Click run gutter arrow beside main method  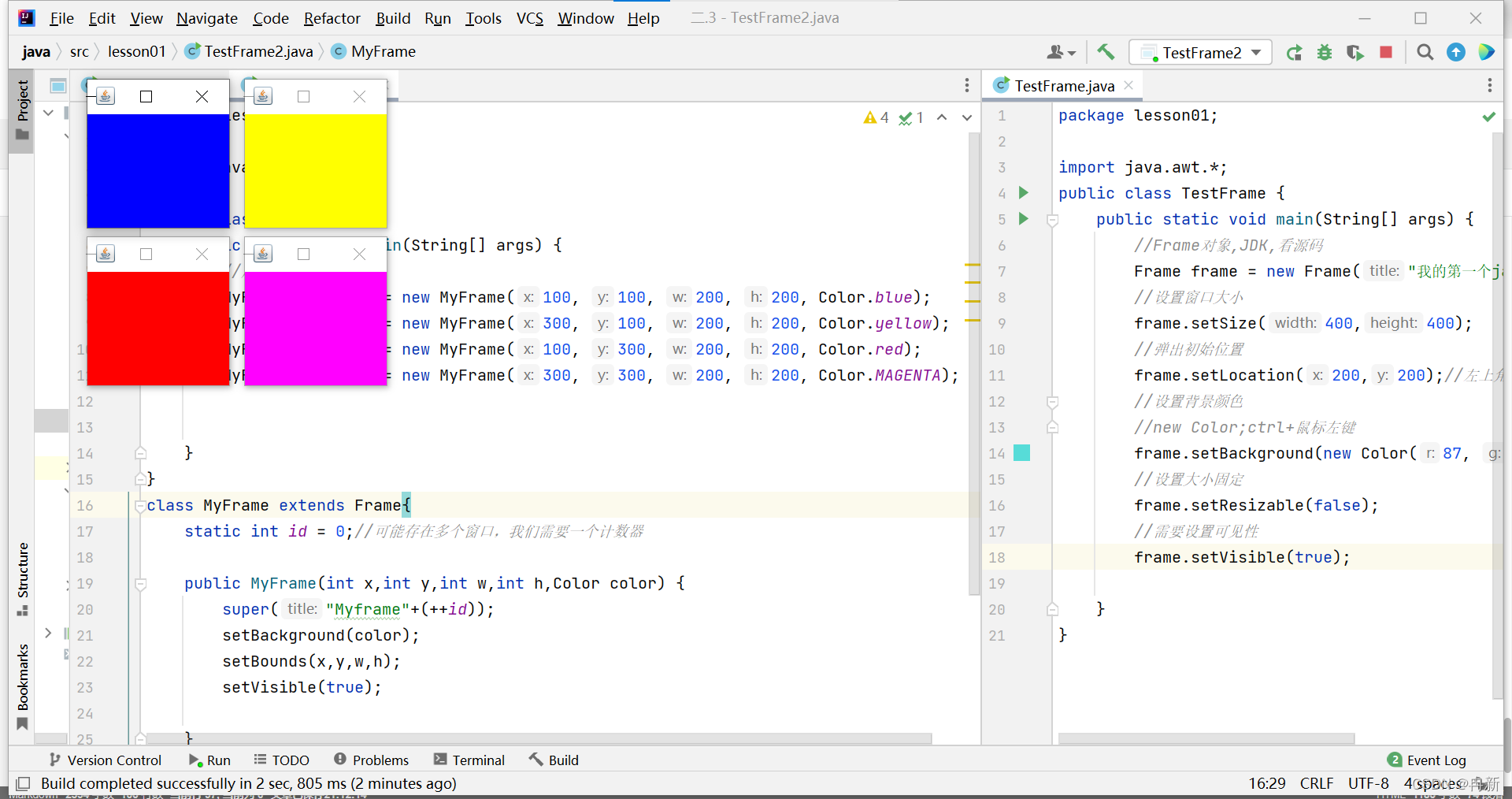pyautogui.click(x=1024, y=218)
